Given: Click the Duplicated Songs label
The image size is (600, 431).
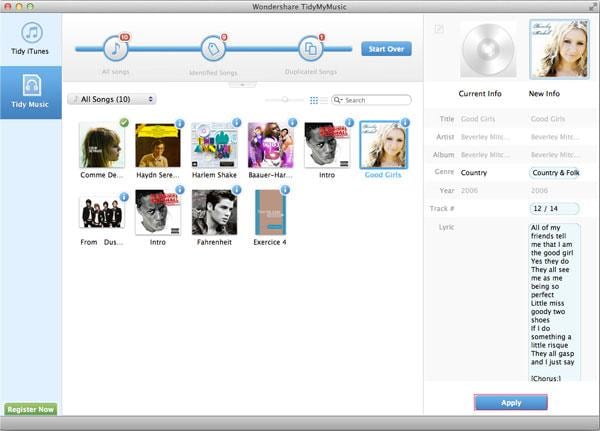Looking at the screenshot, I should (x=311, y=72).
